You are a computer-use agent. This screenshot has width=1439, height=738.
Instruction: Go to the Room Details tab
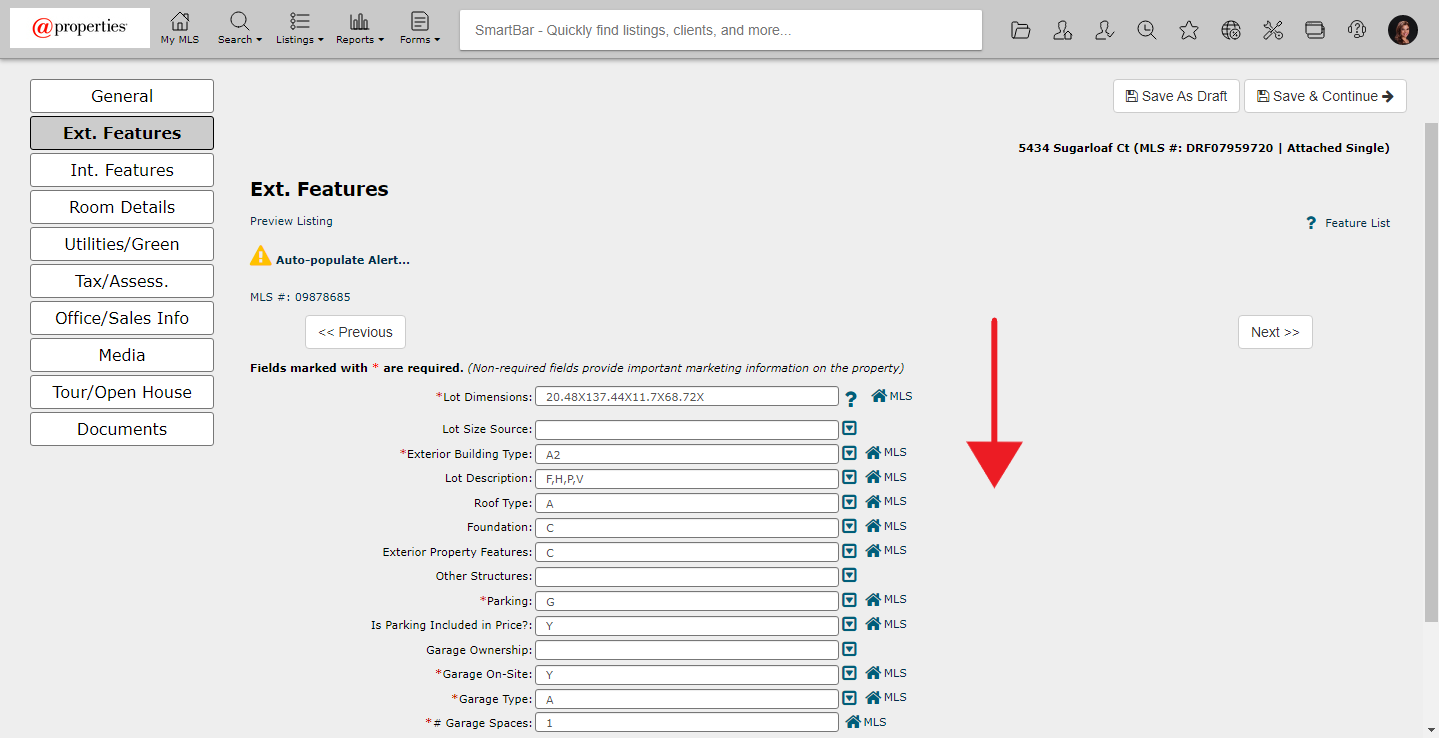[x=122, y=207]
